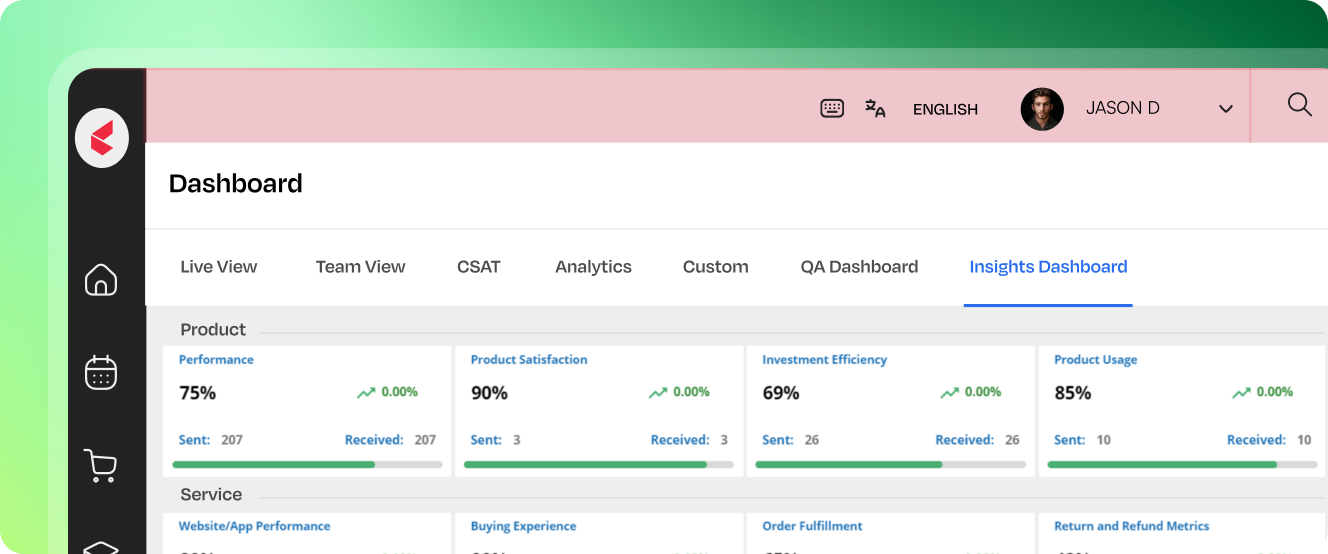Switch to the Live View tab
The image size is (1328, 554).
(x=219, y=267)
